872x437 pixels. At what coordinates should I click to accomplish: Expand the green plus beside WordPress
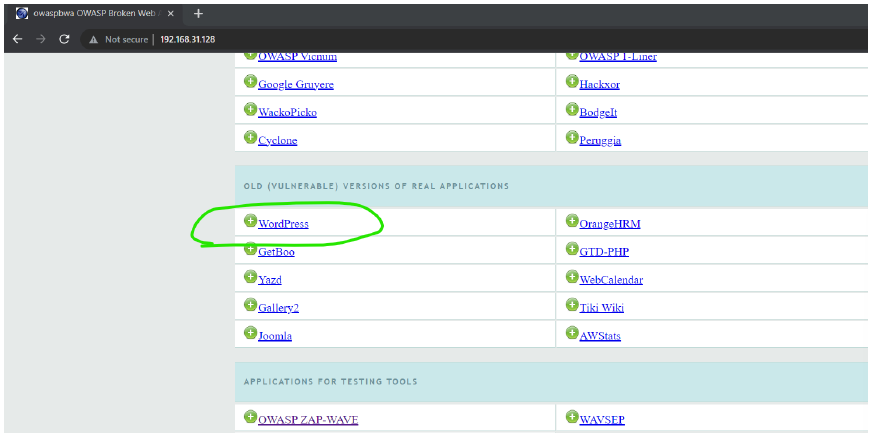(x=250, y=221)
